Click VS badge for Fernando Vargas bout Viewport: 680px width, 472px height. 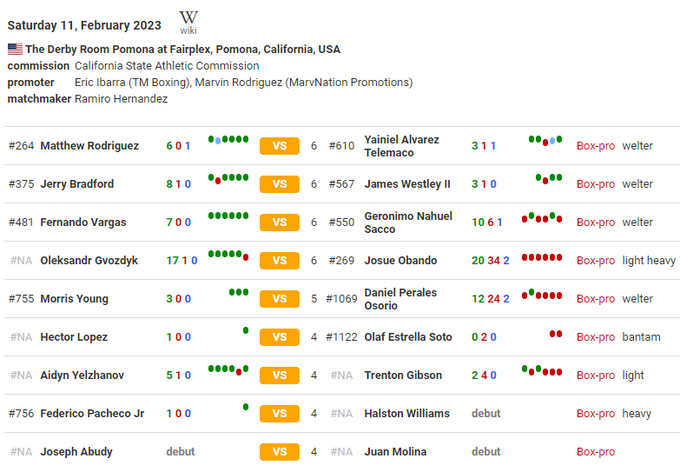click(x=279, y=222)
